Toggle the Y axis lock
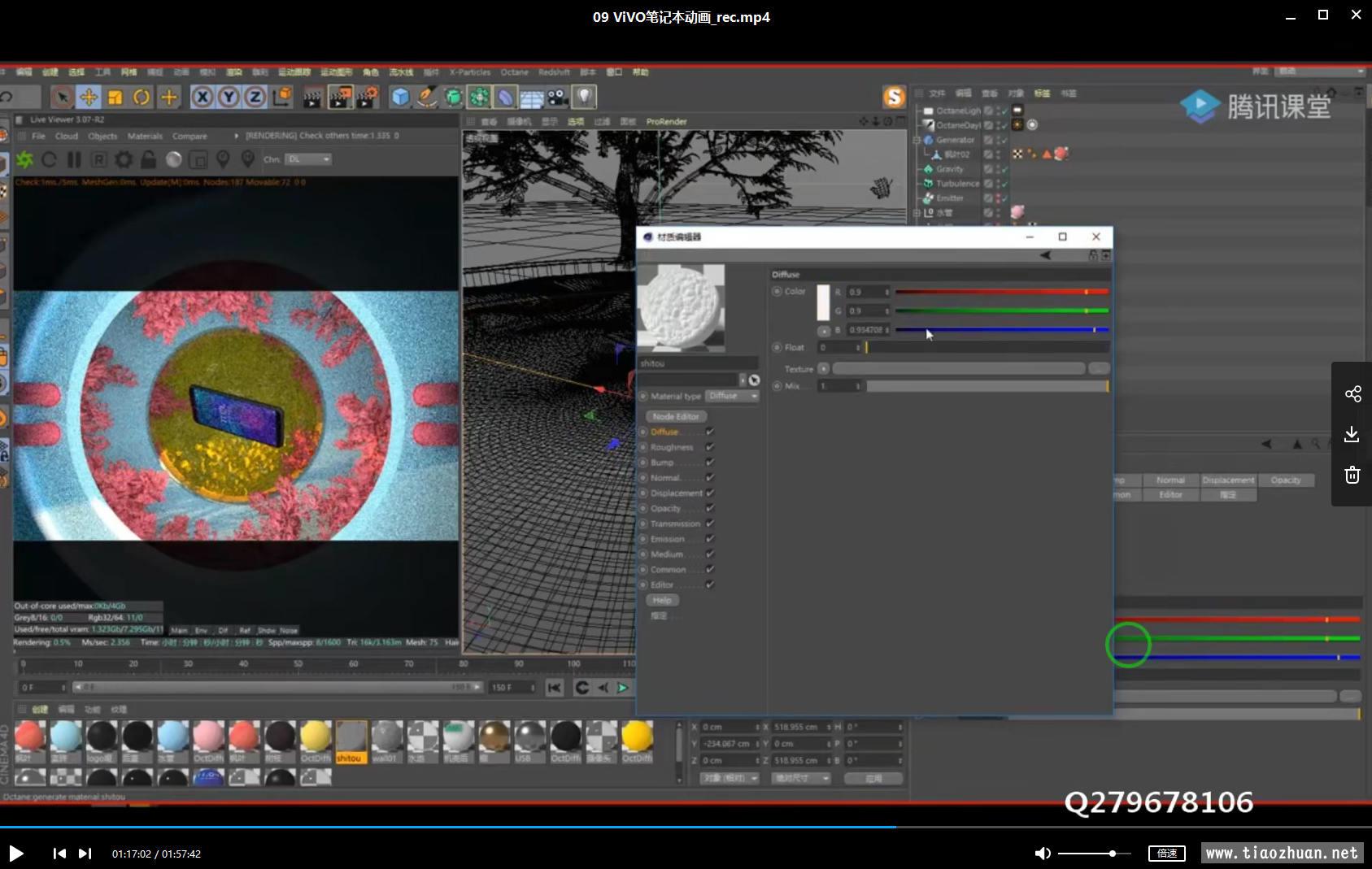The image size is (1372, 869). (229, 98)
